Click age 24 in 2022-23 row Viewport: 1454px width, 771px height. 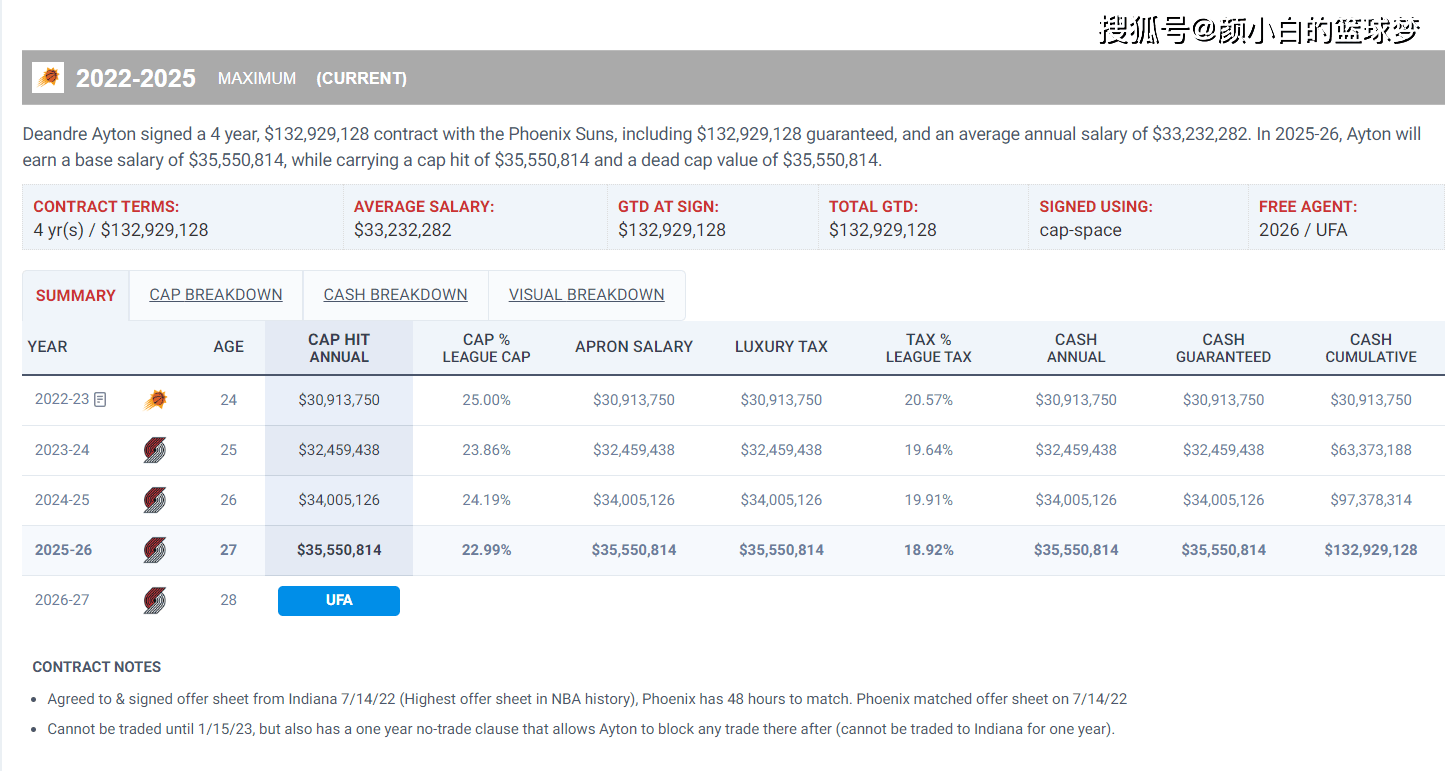[229, 400]
